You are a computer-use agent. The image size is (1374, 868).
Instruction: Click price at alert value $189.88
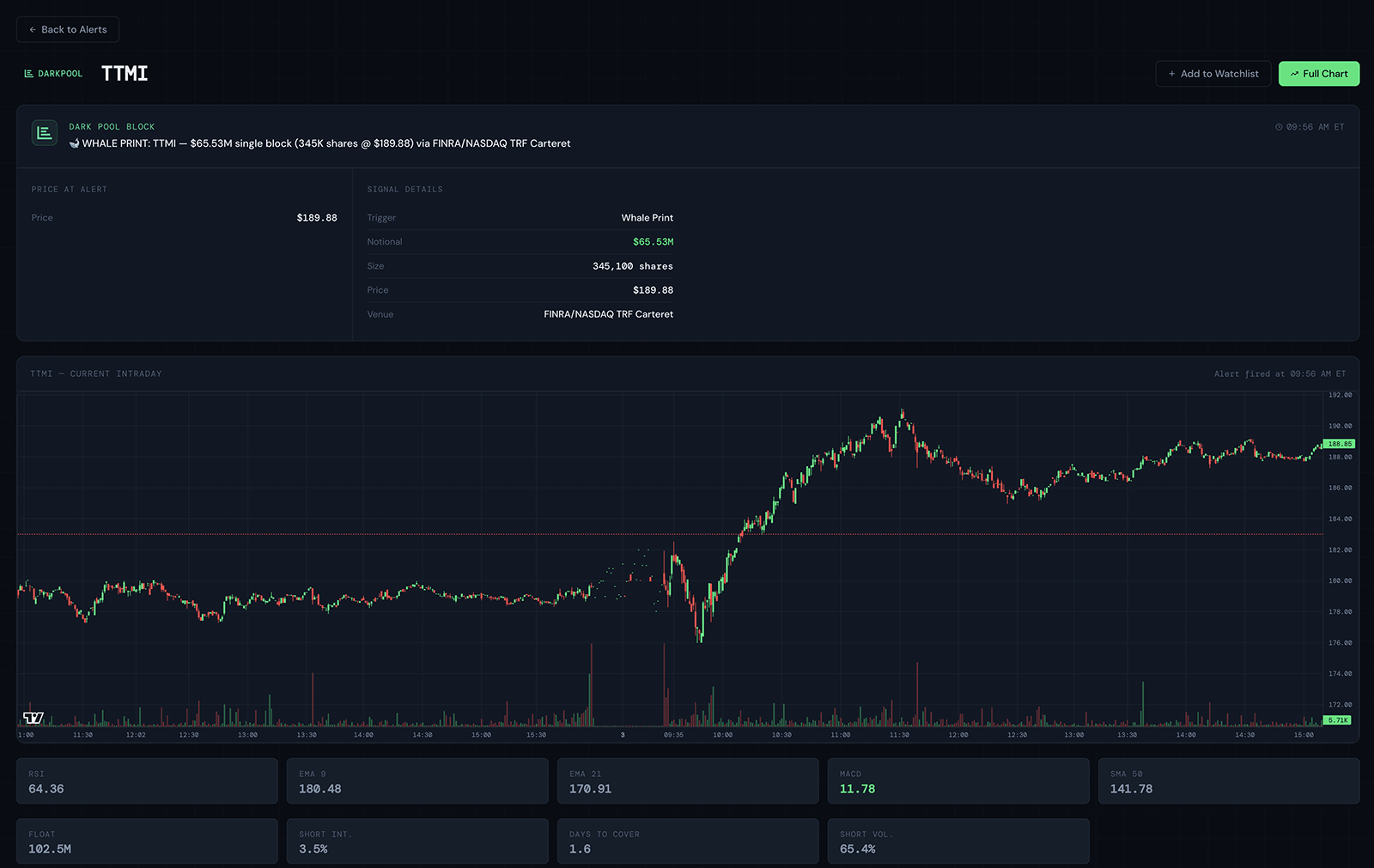point(317,218)
